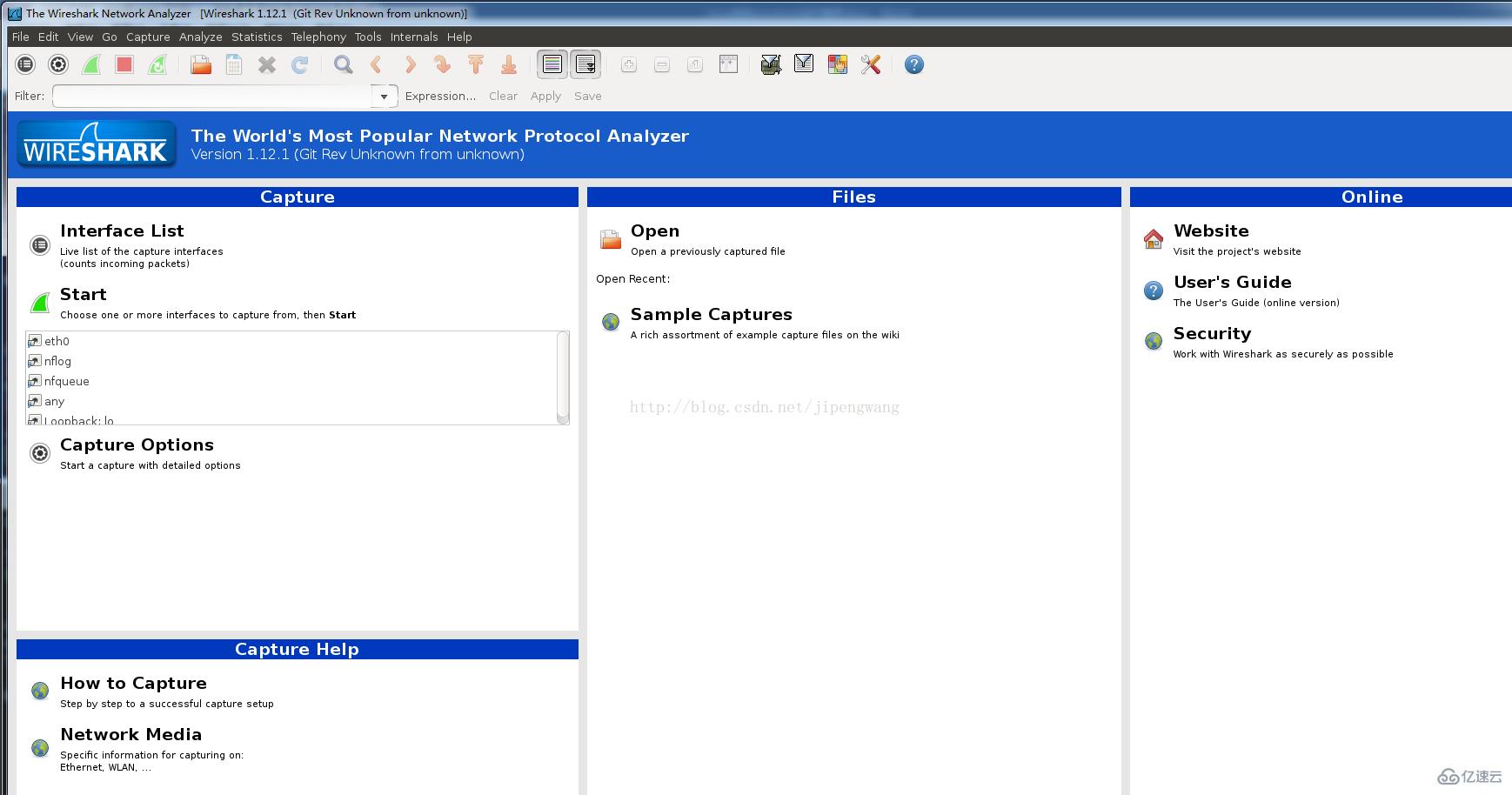Screen dimensions: 1512x795
Task: Open a capture file from toolbar folder icon
Action: point(201,64)
